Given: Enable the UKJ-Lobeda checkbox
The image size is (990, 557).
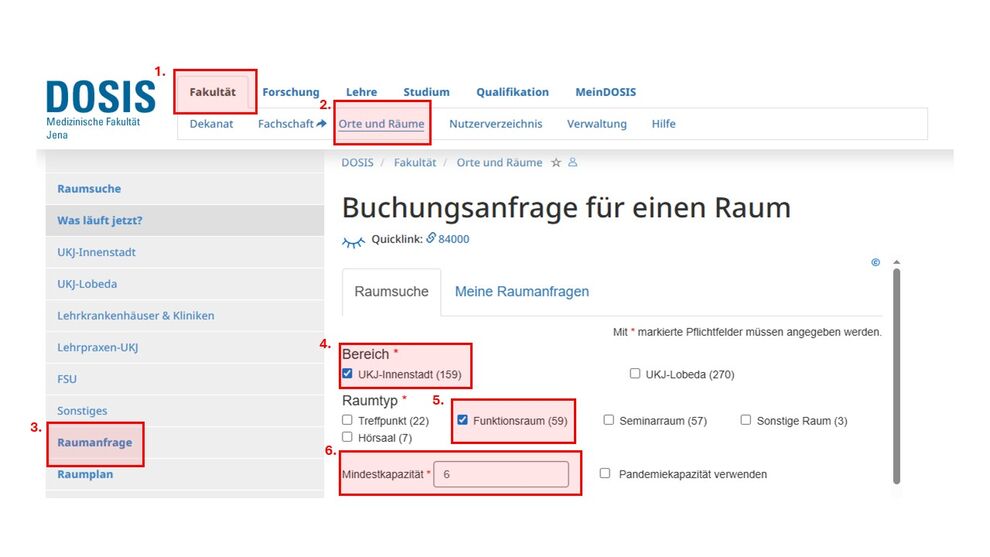Looking at the screenshot, I should 635,374.
